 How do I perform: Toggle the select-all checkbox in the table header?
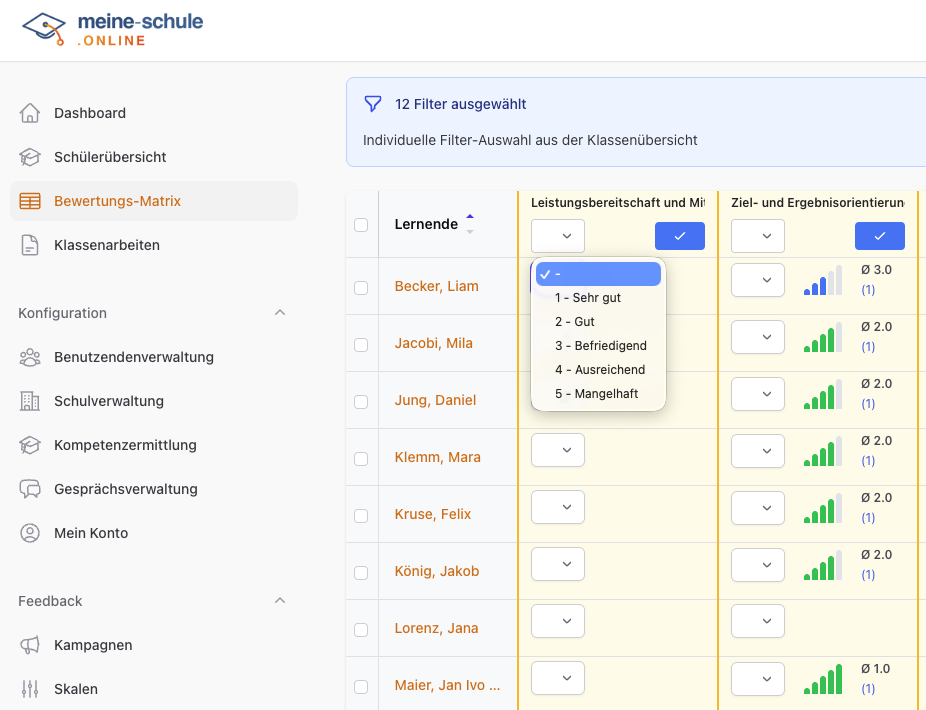click(361, 225)
